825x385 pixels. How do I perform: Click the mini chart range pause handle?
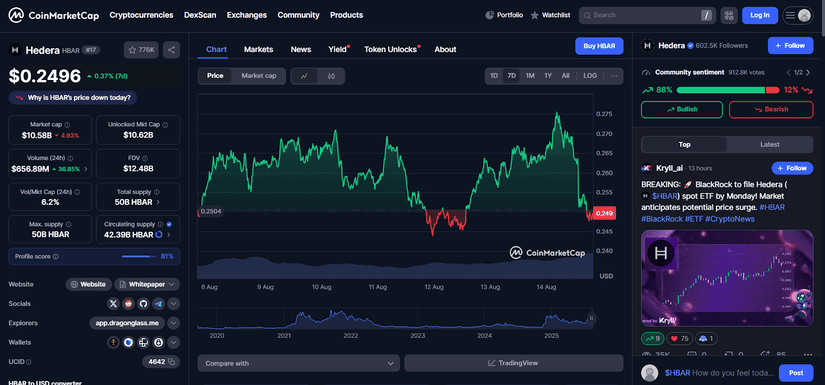591,318
